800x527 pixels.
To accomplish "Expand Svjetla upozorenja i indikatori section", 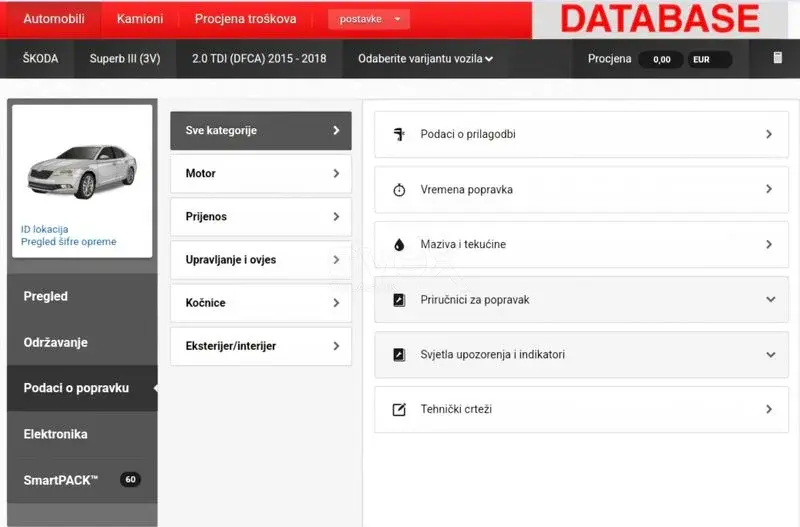I will click(x=771, y=355).
